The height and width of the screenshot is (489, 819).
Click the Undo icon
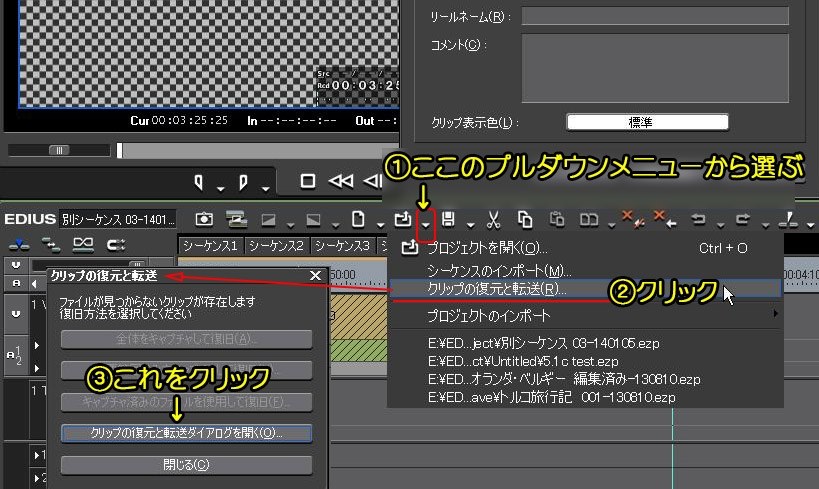point(698,219)
